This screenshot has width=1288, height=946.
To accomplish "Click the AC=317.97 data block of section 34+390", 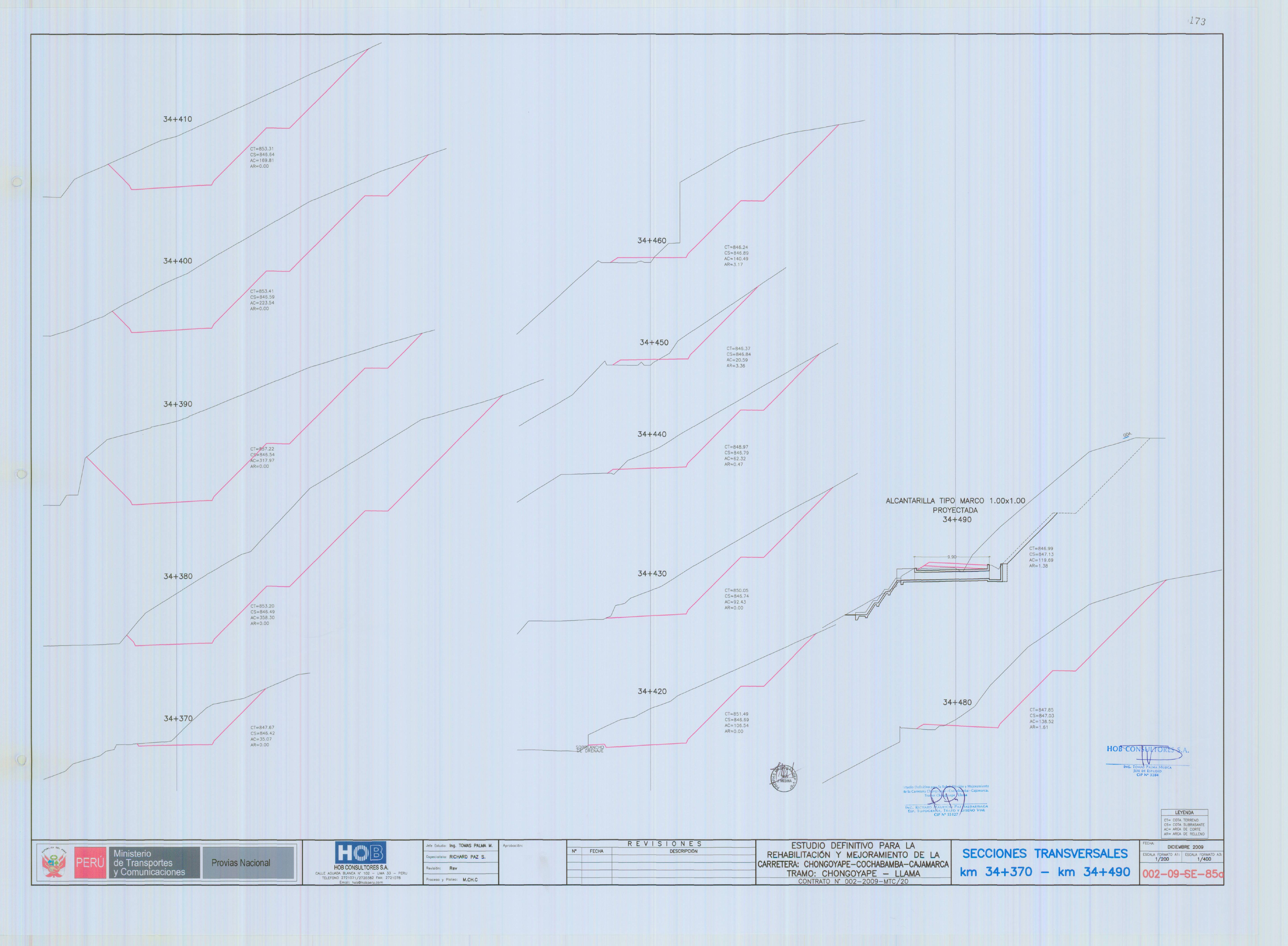I will (x=262, y=458).
